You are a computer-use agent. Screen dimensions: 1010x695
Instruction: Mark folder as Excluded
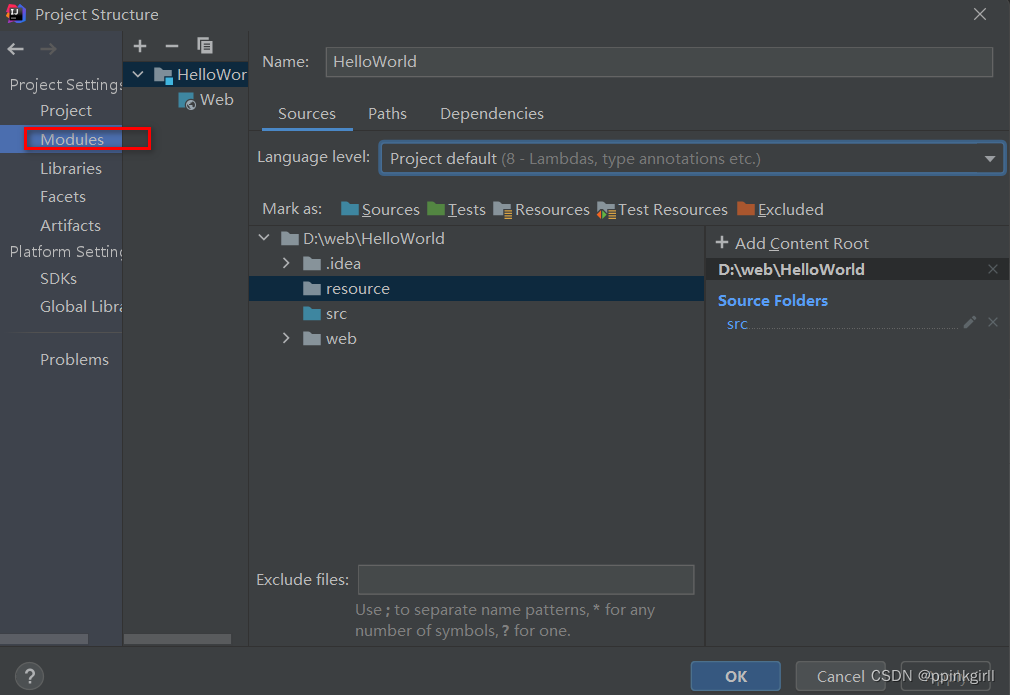coord(780,209)
